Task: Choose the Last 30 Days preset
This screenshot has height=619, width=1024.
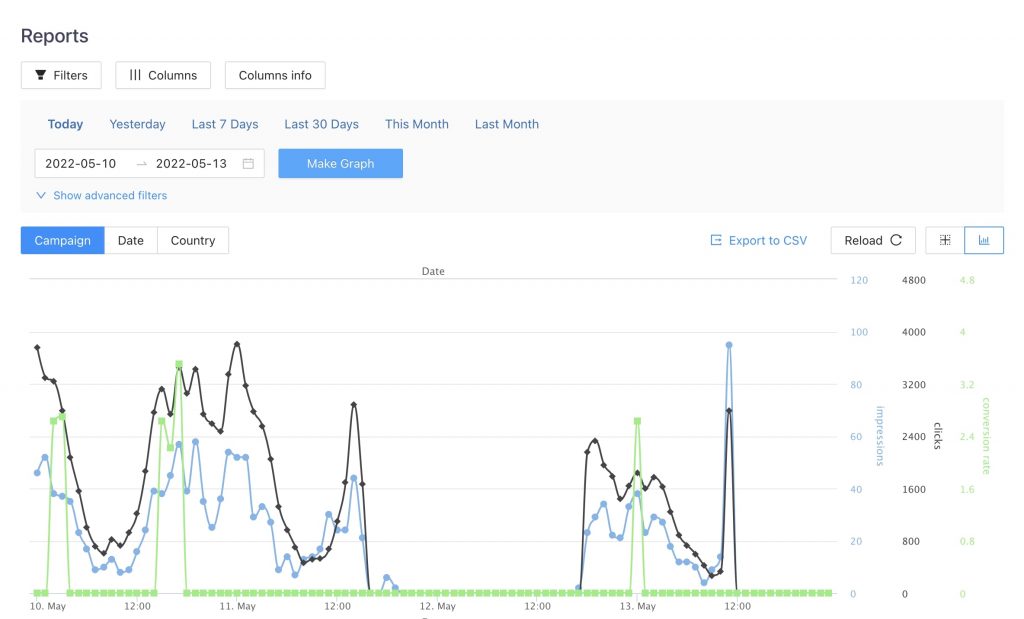Action: [321, 124]
